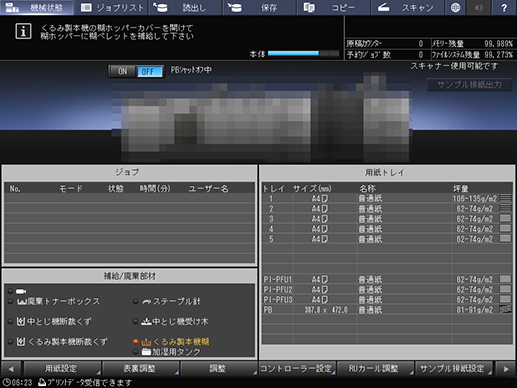Click the globe network icon
Image resolution: width=517 pixels, height=388 pixels.
pos(455,7)
